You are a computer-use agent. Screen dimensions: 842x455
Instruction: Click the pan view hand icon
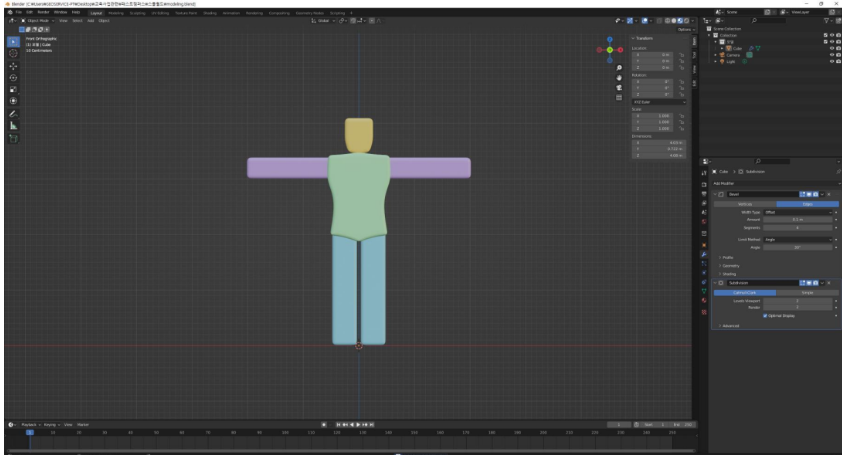tap(620, 78)
